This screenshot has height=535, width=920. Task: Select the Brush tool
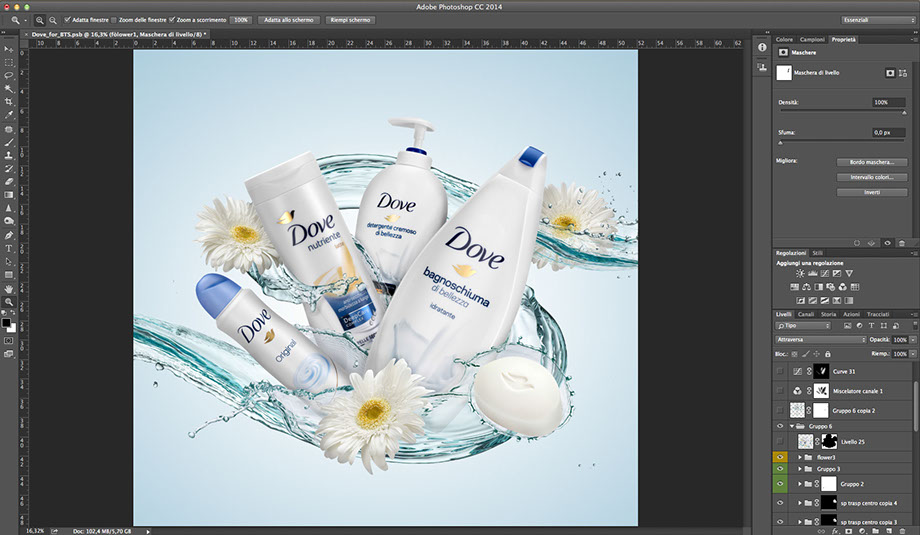9,142
